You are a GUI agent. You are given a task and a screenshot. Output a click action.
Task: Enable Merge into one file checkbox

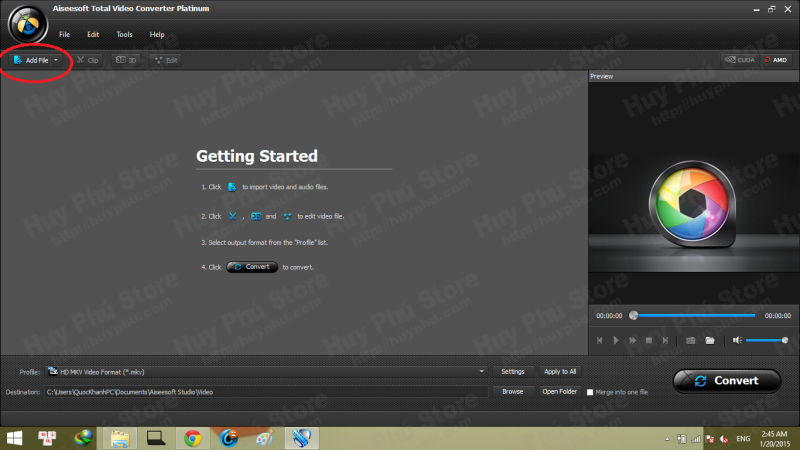point(590,392)
